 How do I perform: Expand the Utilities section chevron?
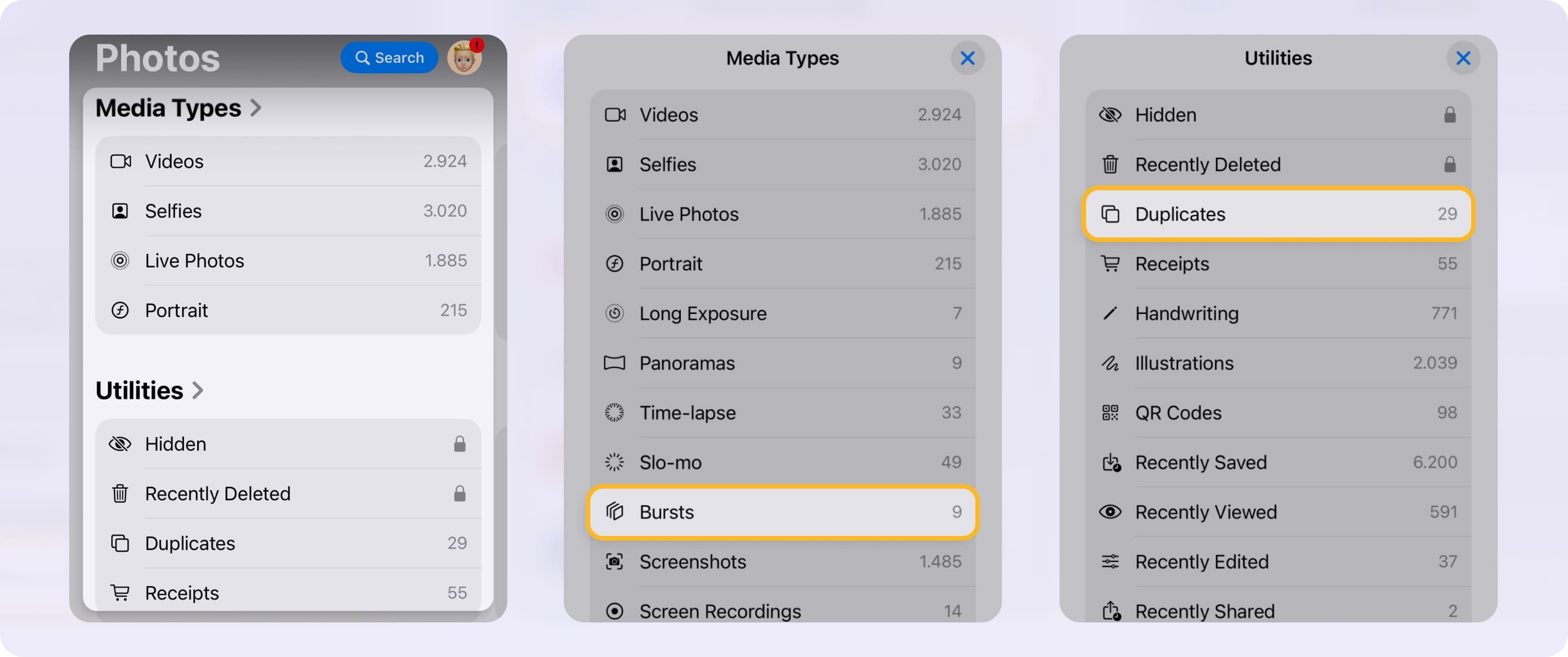pyautogui.click(x=198, y=391)
